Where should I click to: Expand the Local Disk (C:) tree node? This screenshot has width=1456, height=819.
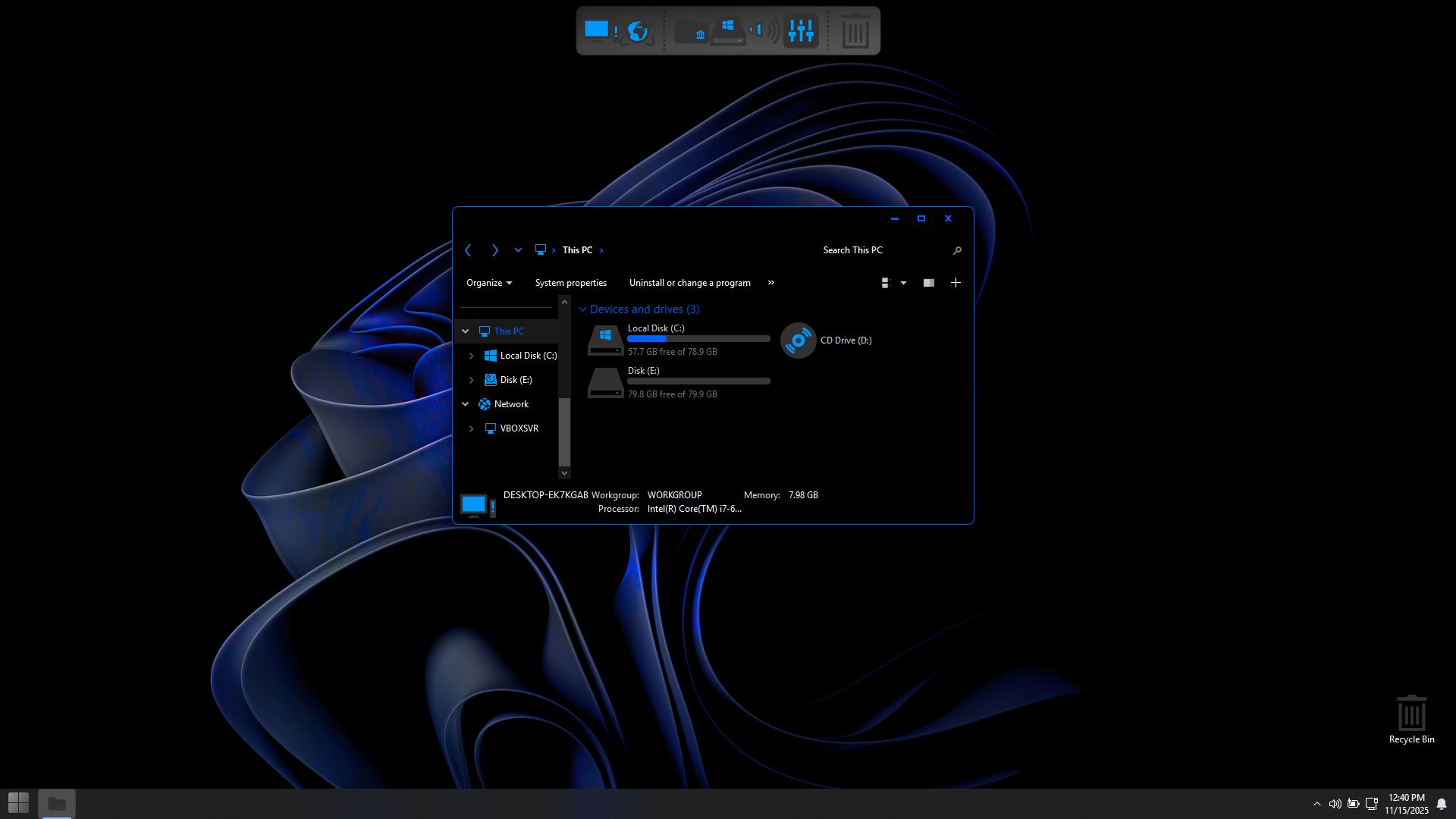click(471, 356)
